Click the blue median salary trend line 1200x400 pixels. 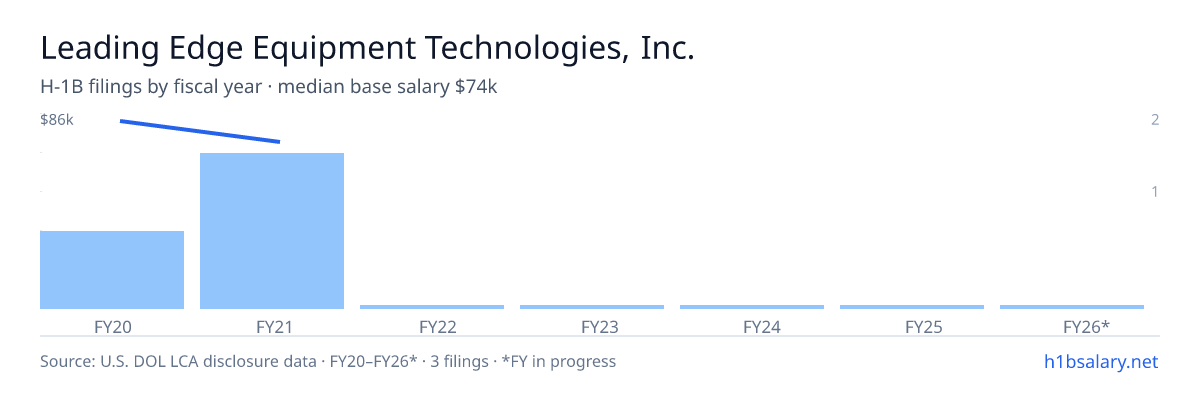(200, 131)
